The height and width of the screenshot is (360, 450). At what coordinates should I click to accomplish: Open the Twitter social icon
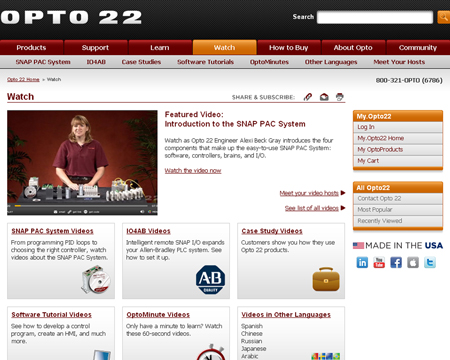click(430, 263)
